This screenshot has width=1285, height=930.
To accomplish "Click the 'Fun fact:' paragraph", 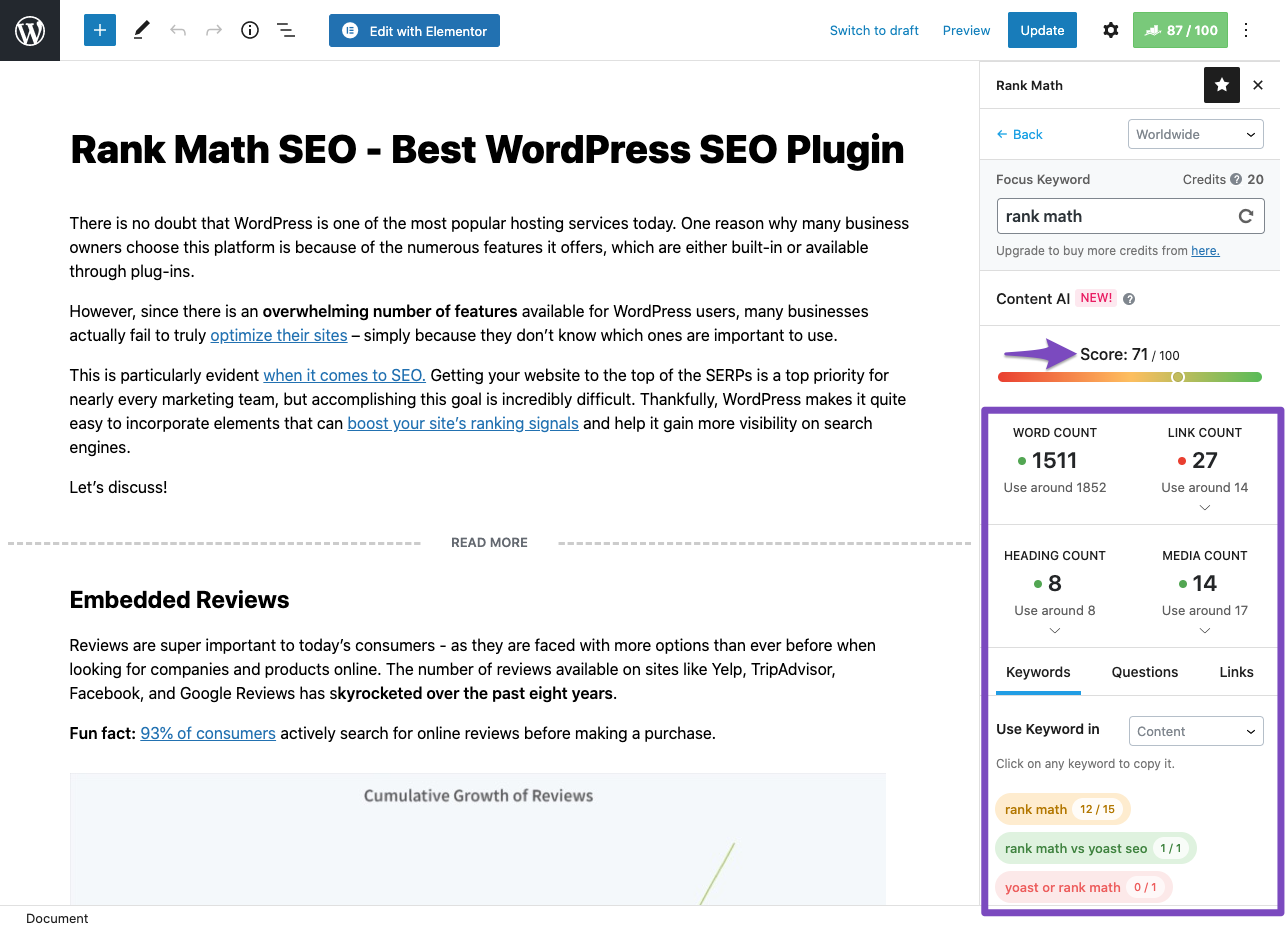I will coord(392,733).
